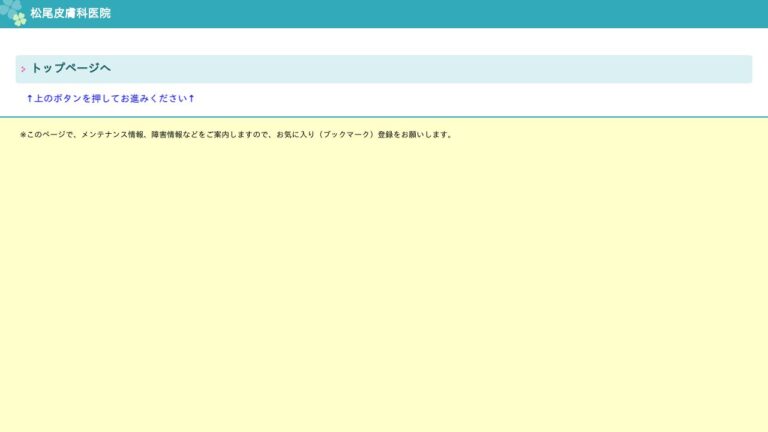
Task: Click the left up-arrow before 上のボタン
Action: tap(30, 98)
